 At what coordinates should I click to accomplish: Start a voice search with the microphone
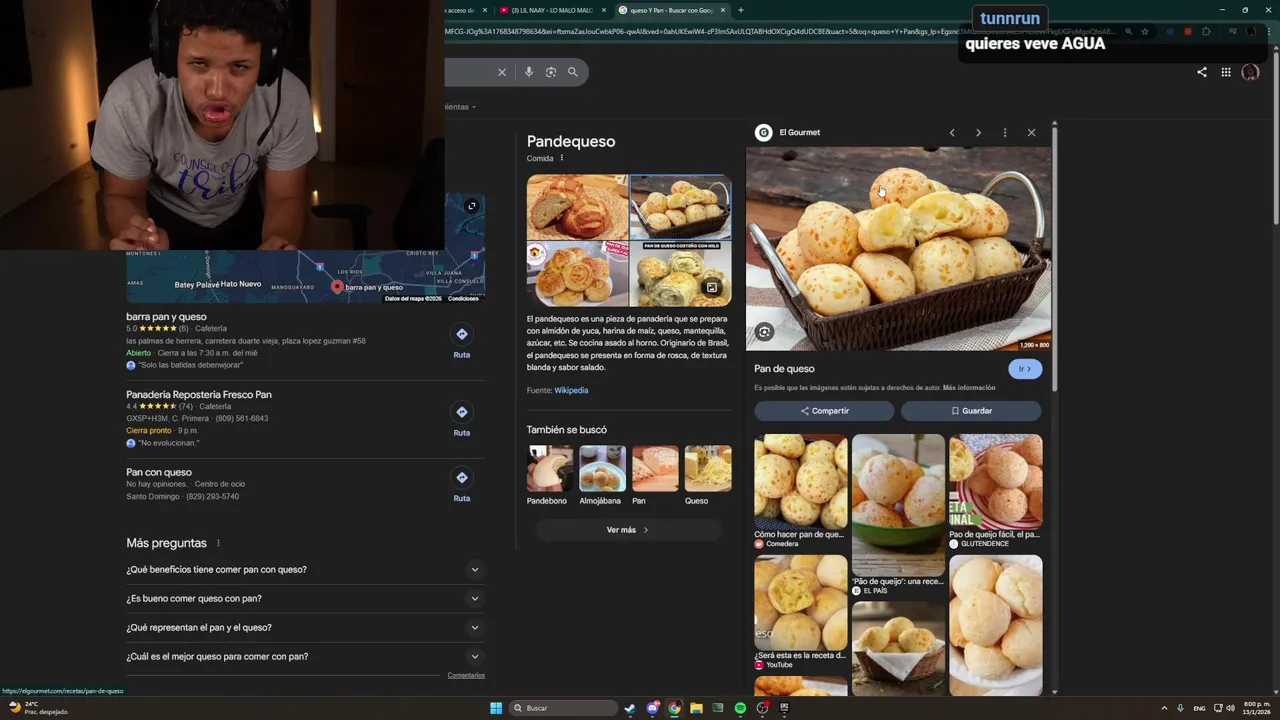(529, 72)
